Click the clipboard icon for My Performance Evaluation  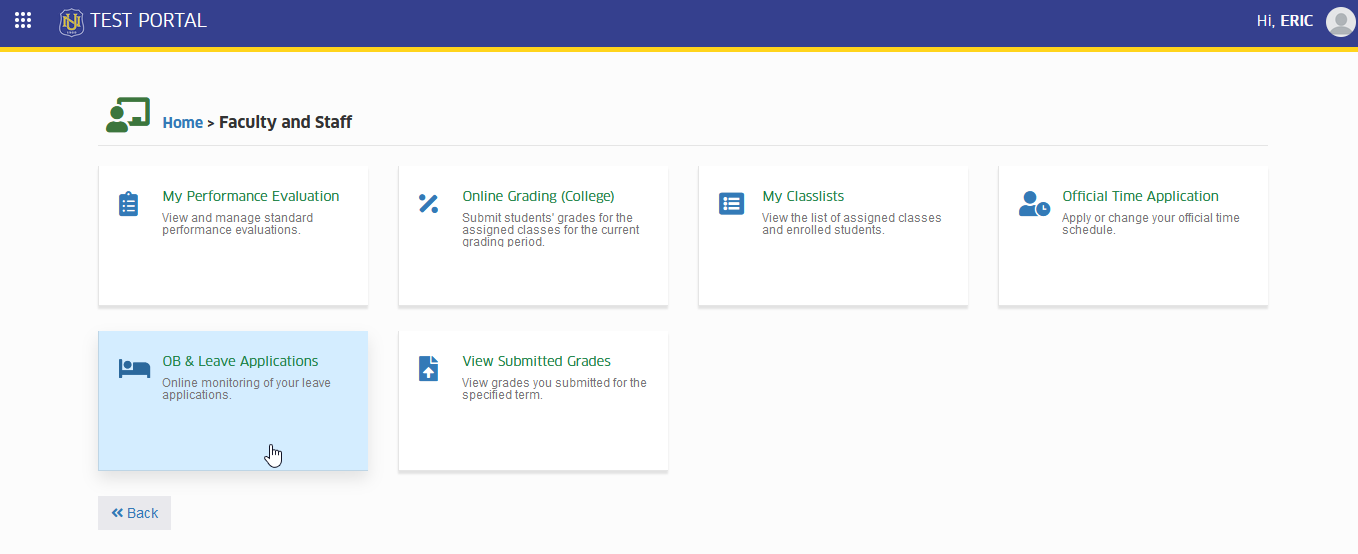pyautogui.click(x=128, y=204)
